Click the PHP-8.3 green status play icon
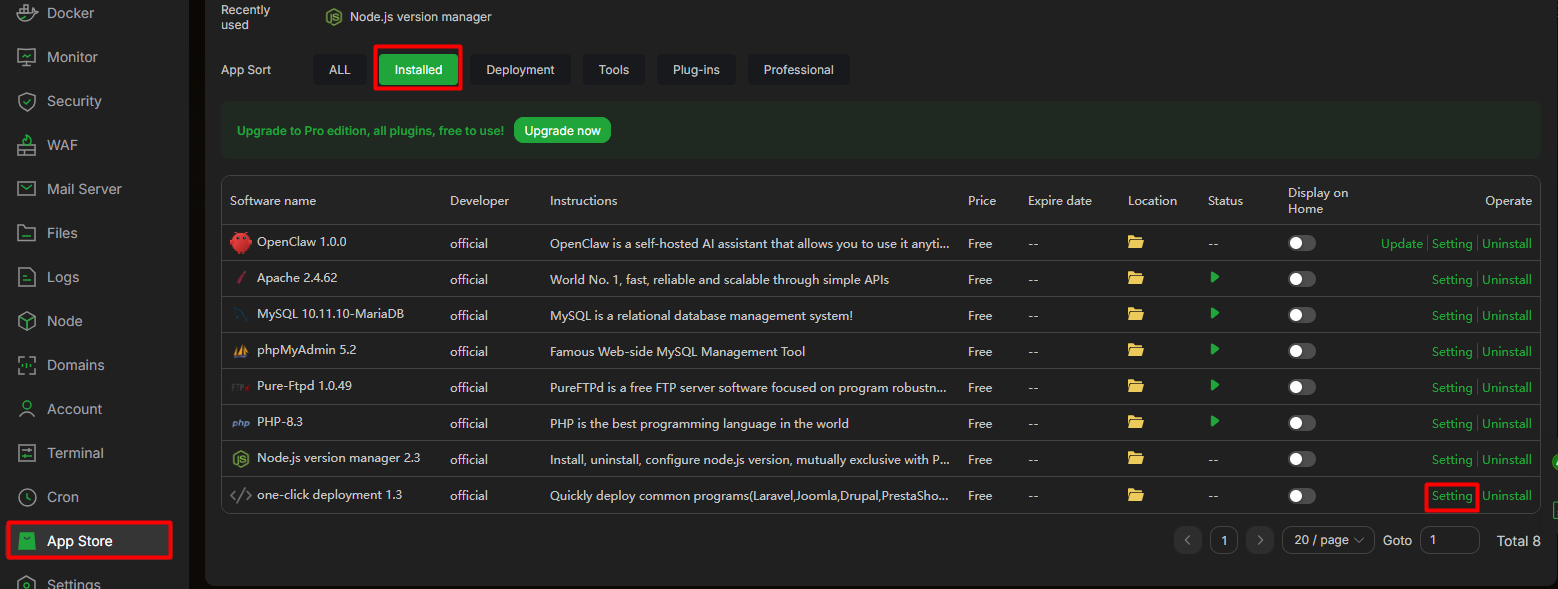This screenshot has width=1558, height=589. 1215,422
